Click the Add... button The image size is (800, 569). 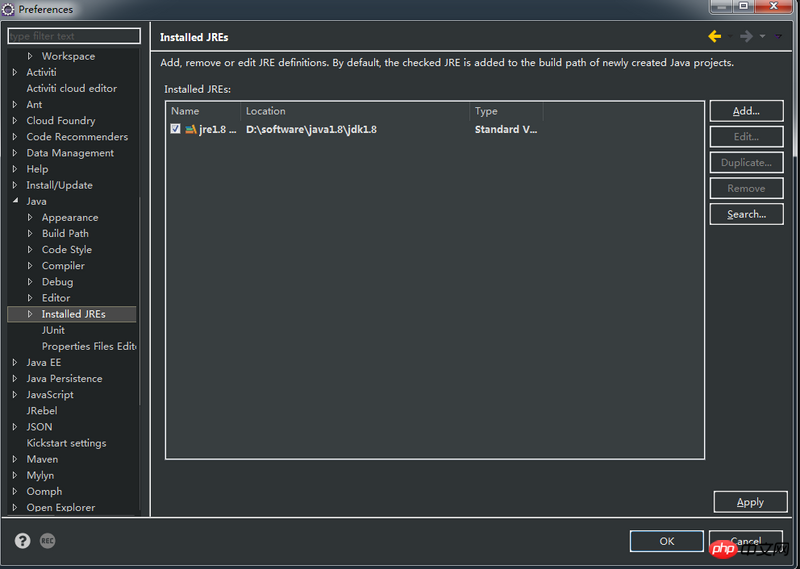pos(746,111)
